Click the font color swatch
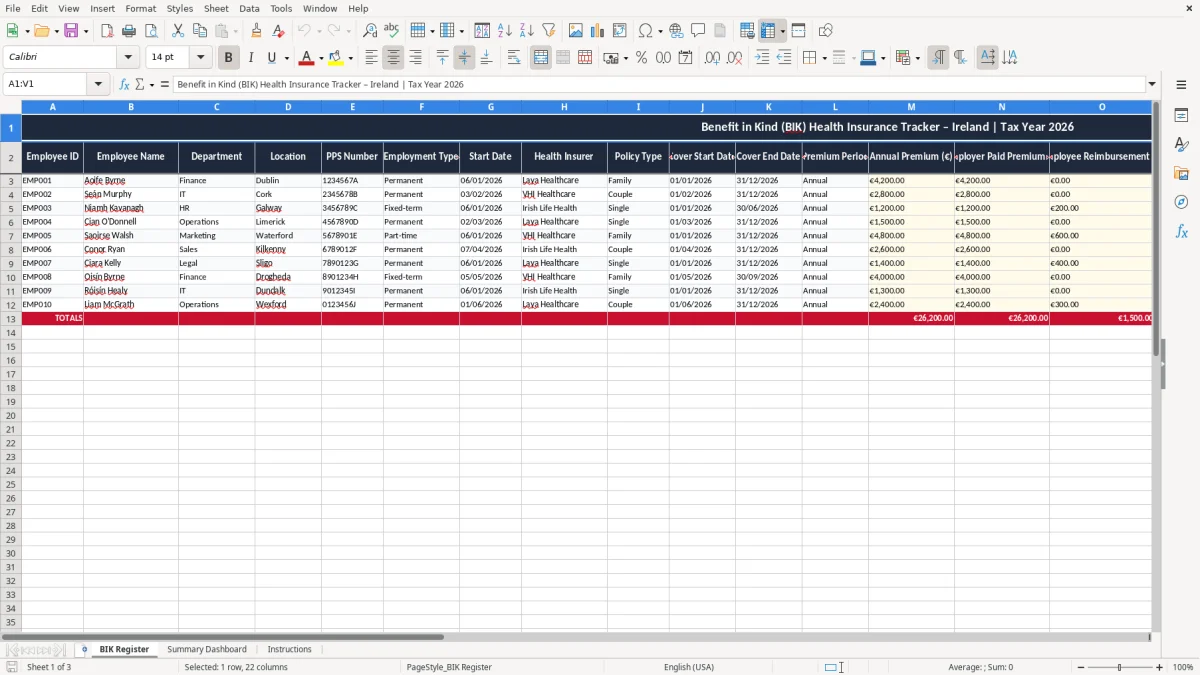Image resolution: width=1200 pixels, height=675 pixels. tap(308, 58)
